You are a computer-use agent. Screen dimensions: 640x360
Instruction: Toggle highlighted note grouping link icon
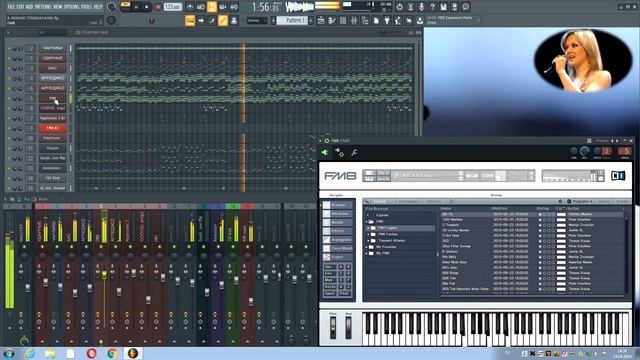(x=223, y=20)
